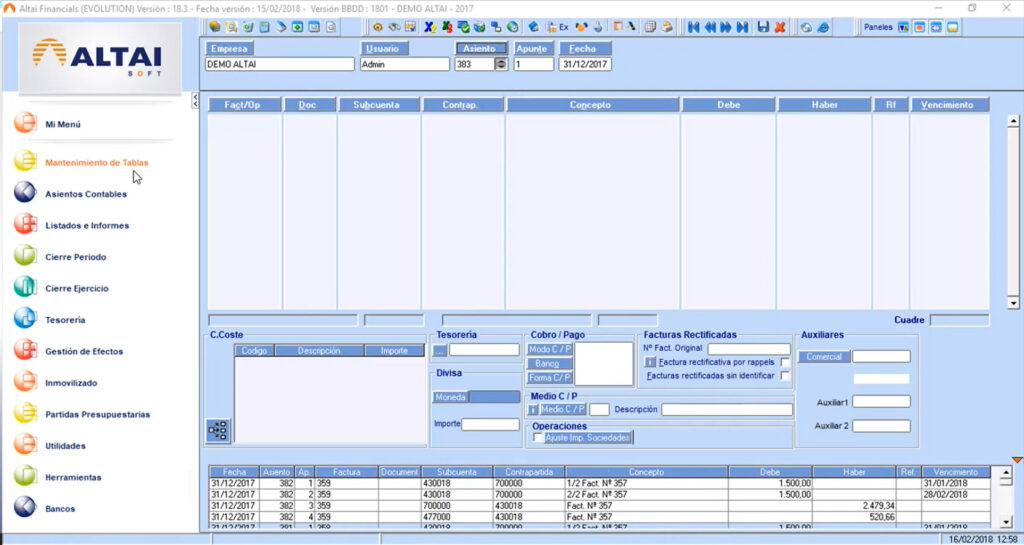Jump to last record arrow icon
The height and width of the screenshot is (545, 1024).
click(743, 27)
